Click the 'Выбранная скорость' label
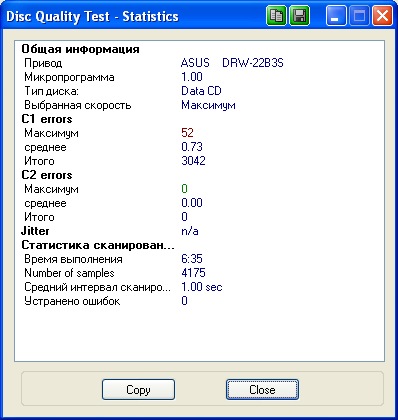 (x=78, y=105)
